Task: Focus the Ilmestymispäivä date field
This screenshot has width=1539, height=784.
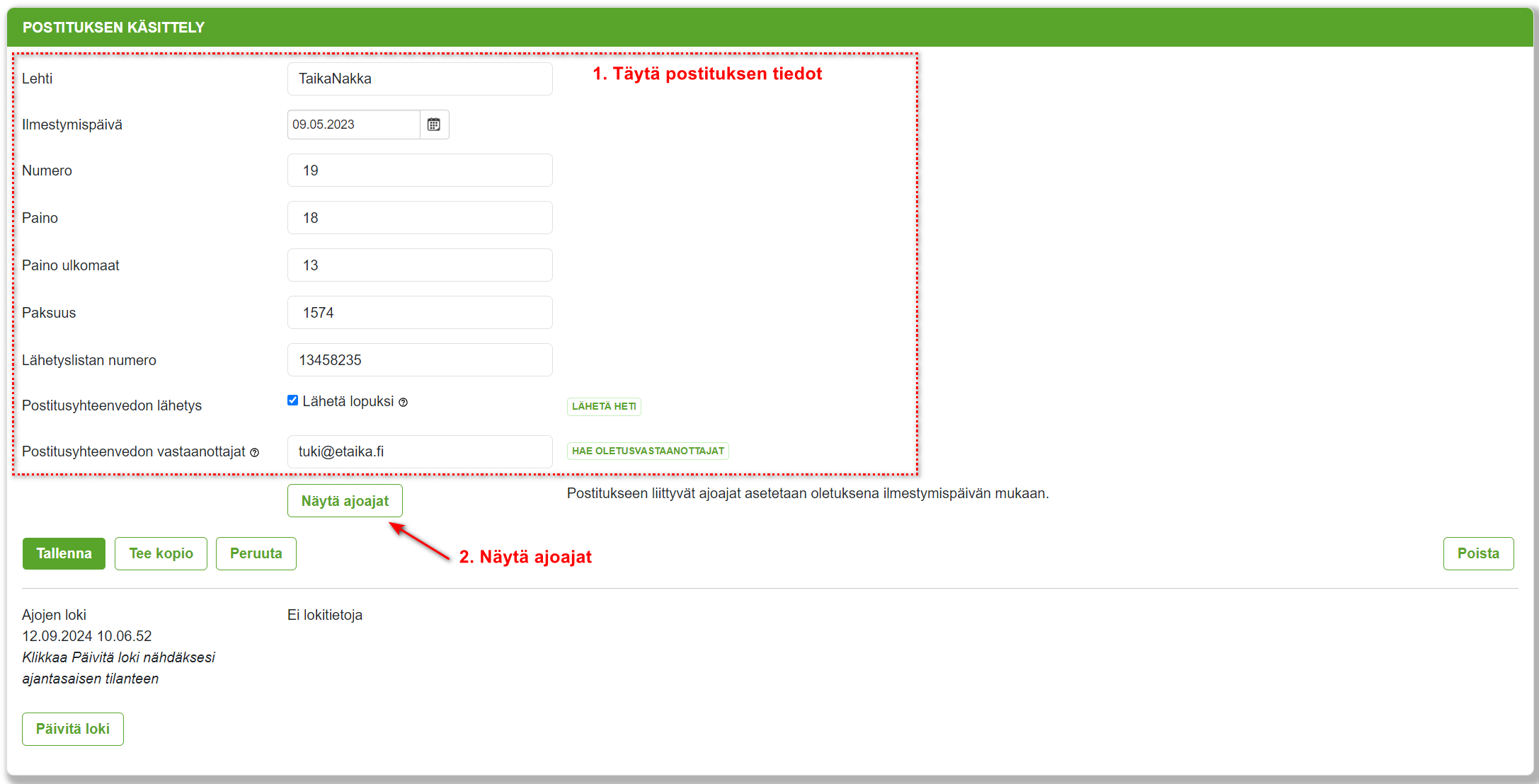Action: click(x=354, y=125)
